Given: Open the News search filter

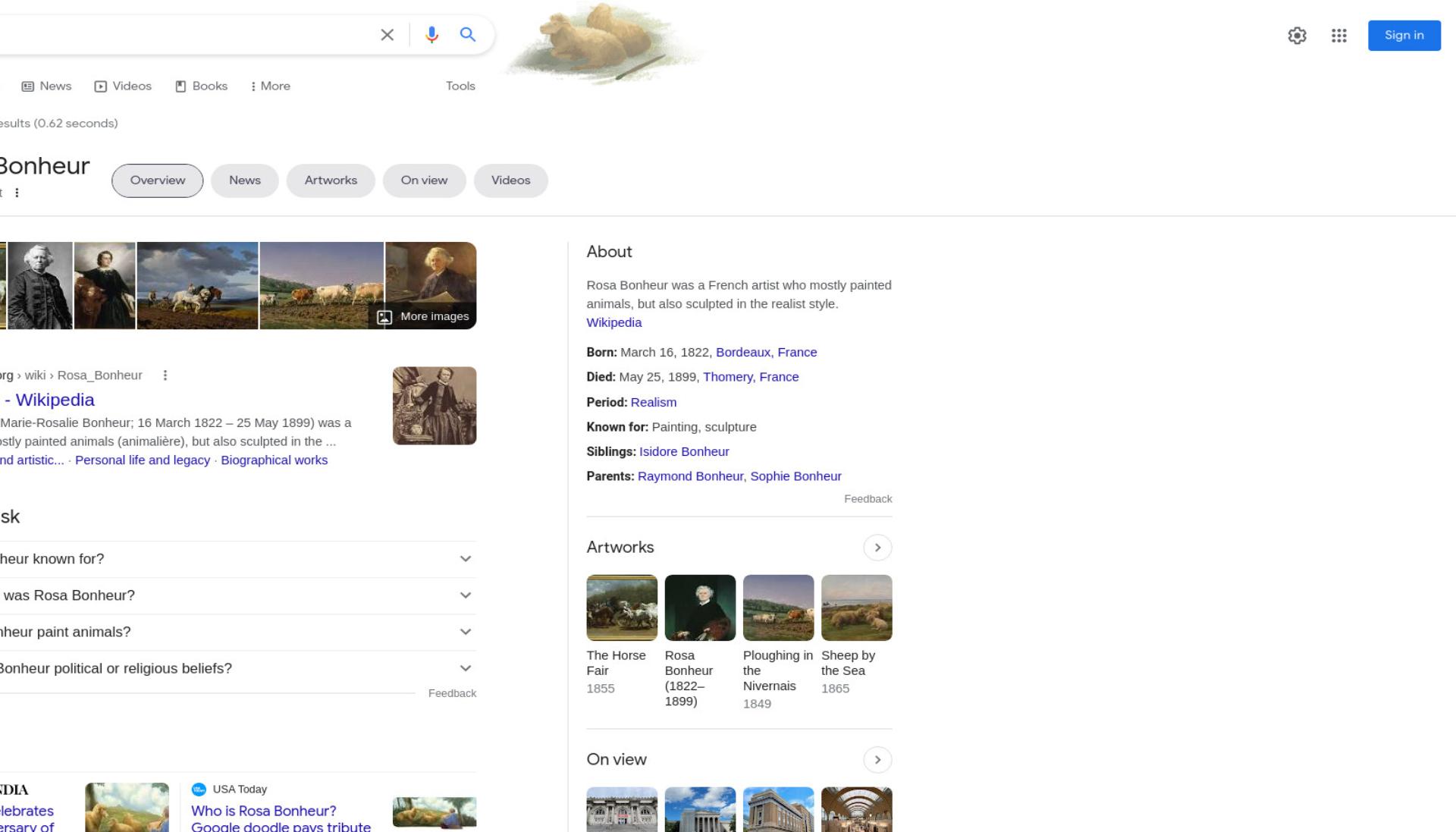Looking at the screenshot, I should (46, 86).
